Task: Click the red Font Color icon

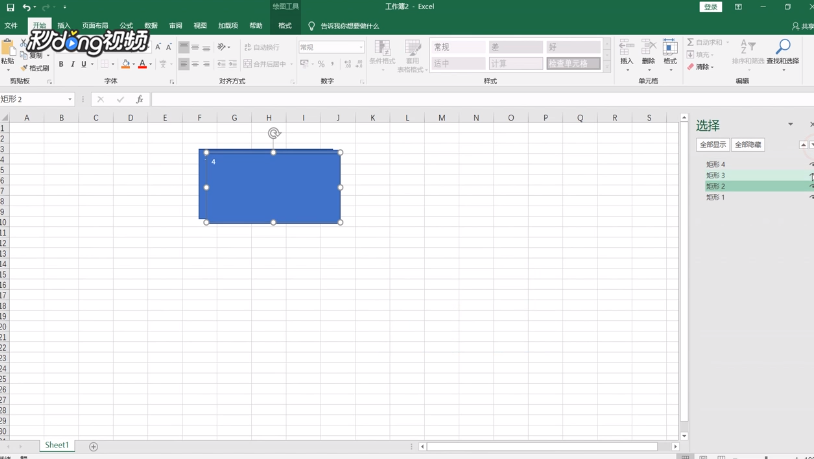Action: click(x=142, y=64)
